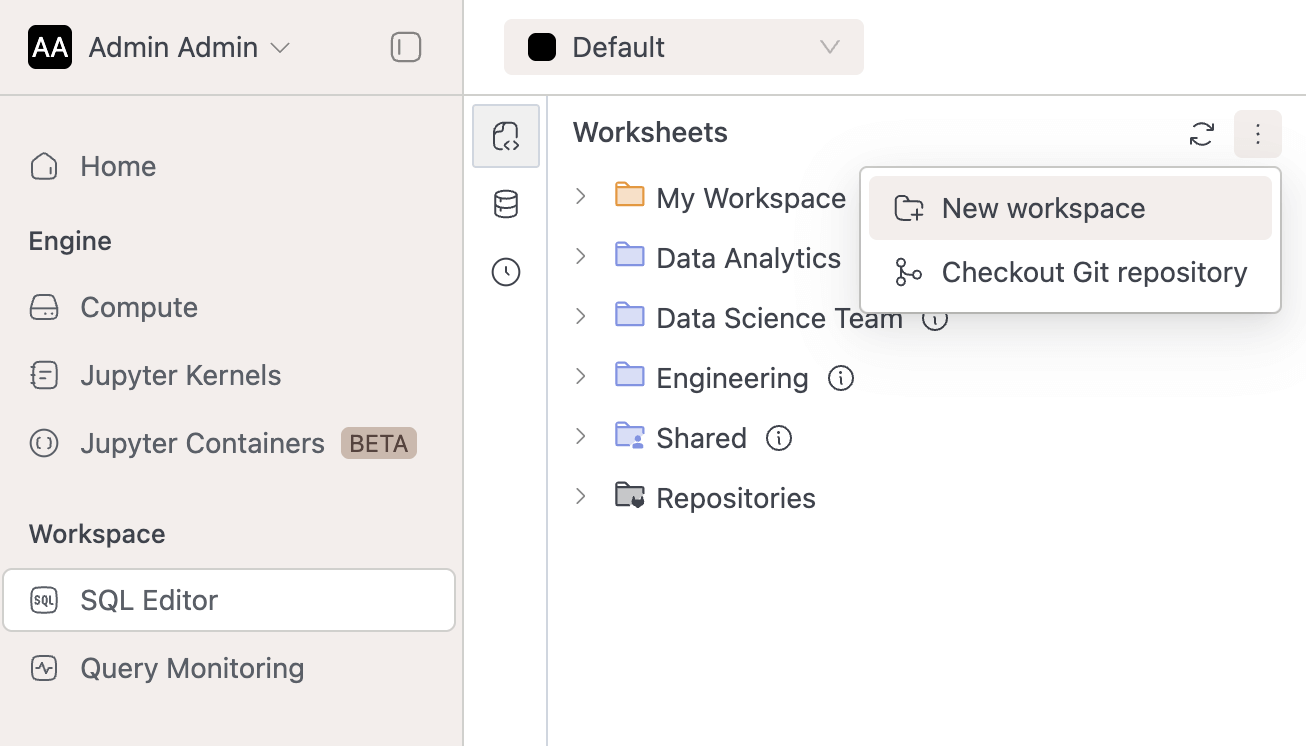
Task: Click the Engineering folder icon
Action: coord(630,375)
